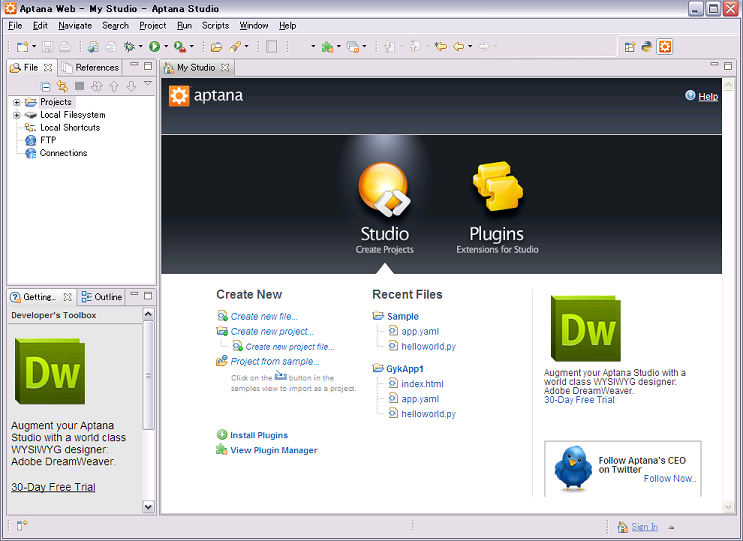Click the Help link in the Aptana header
This screenshot has width=743, height=541.
708,97
